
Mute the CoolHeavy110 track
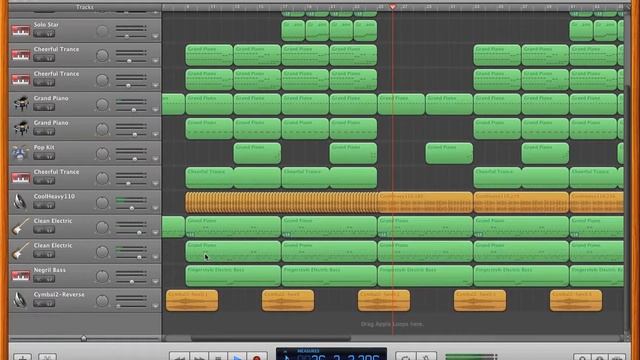[x=39, y=206]
